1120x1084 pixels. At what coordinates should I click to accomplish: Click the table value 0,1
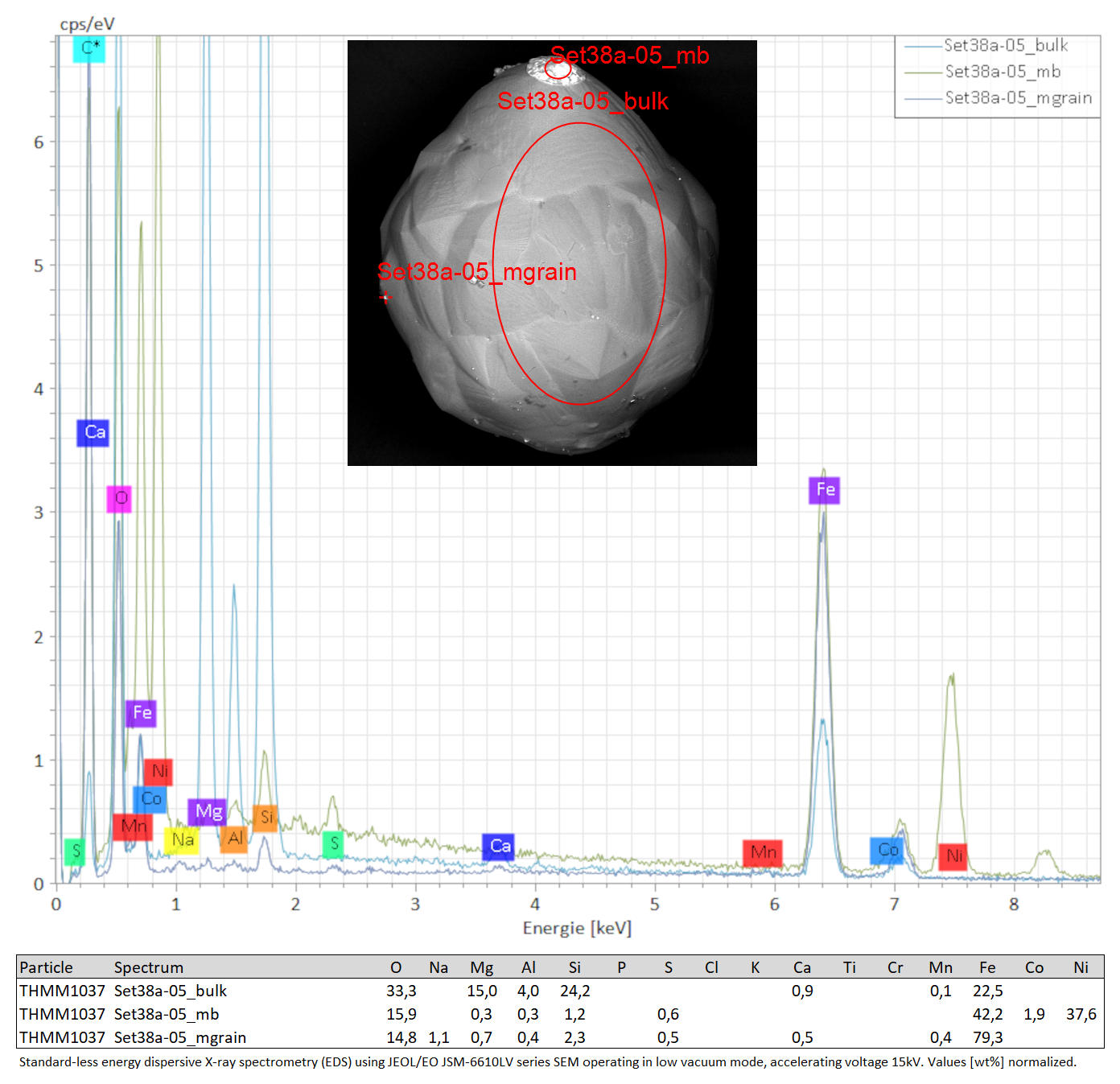(x=941, y=991)
